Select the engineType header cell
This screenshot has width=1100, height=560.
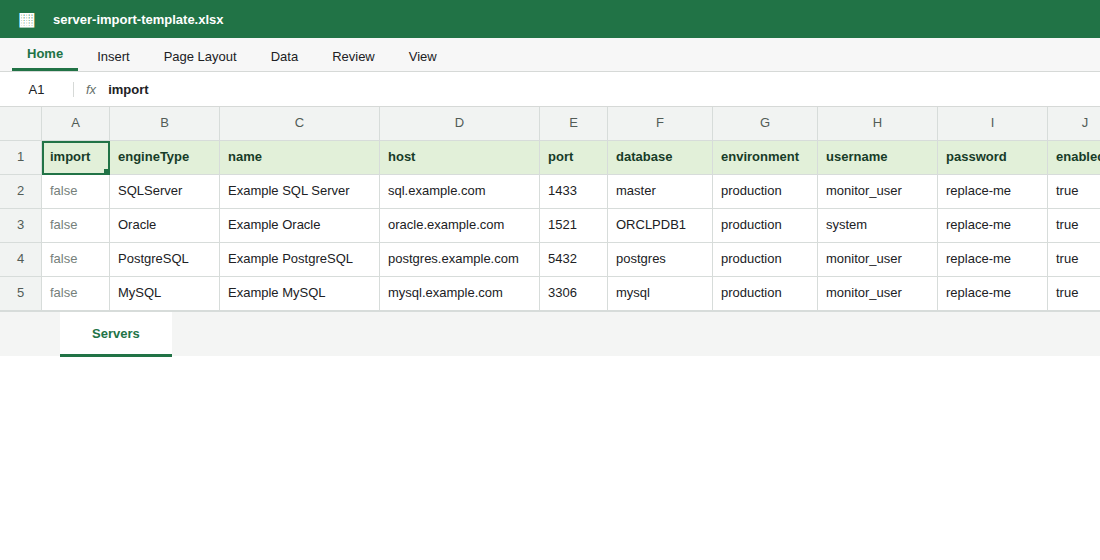pyautogui.click(x=164, y=157)
